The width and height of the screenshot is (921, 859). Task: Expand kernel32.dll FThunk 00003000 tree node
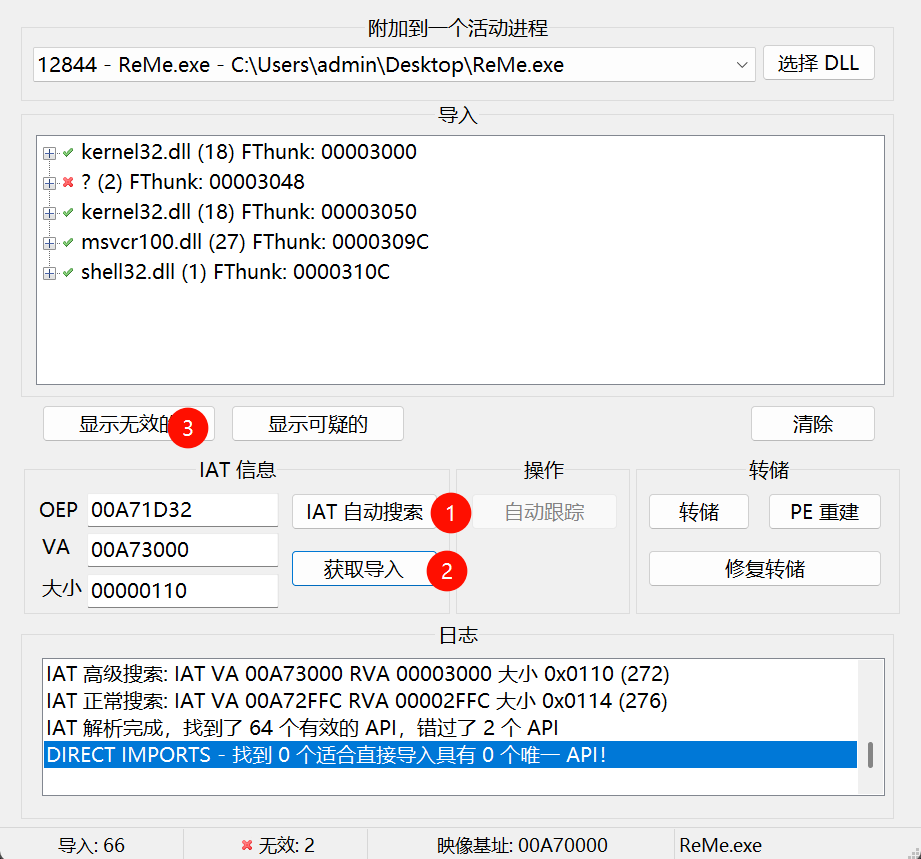pos(49,153)
